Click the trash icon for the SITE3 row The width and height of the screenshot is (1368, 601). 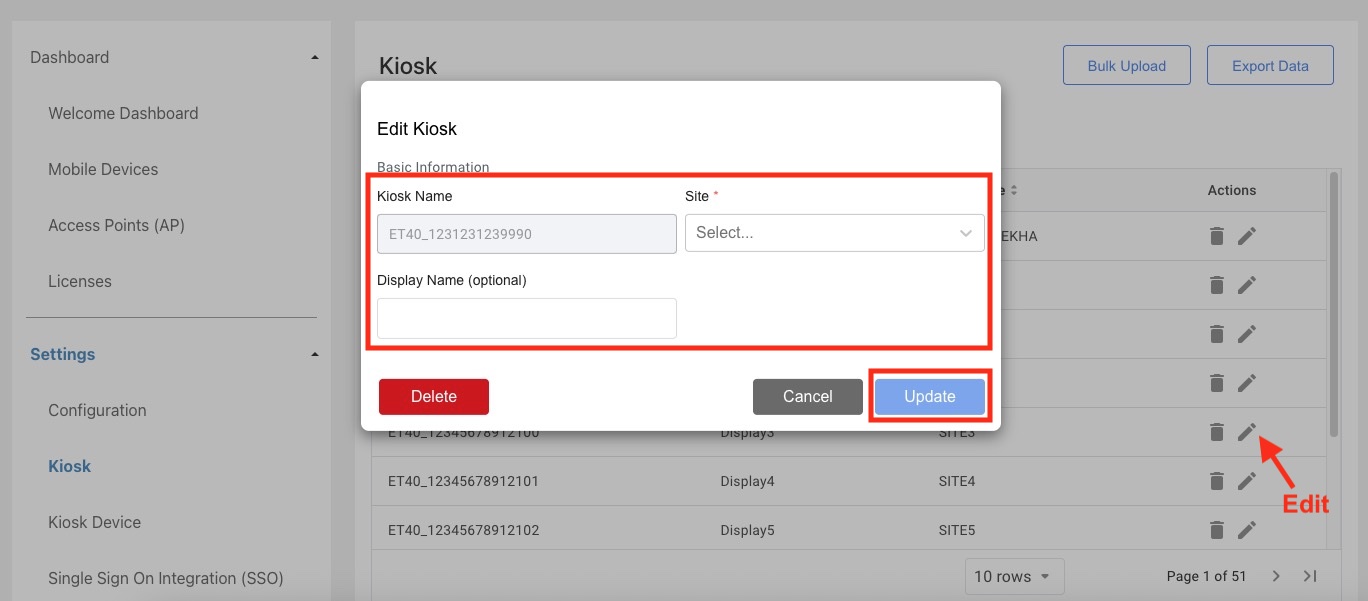click(x=1216, y=432)
